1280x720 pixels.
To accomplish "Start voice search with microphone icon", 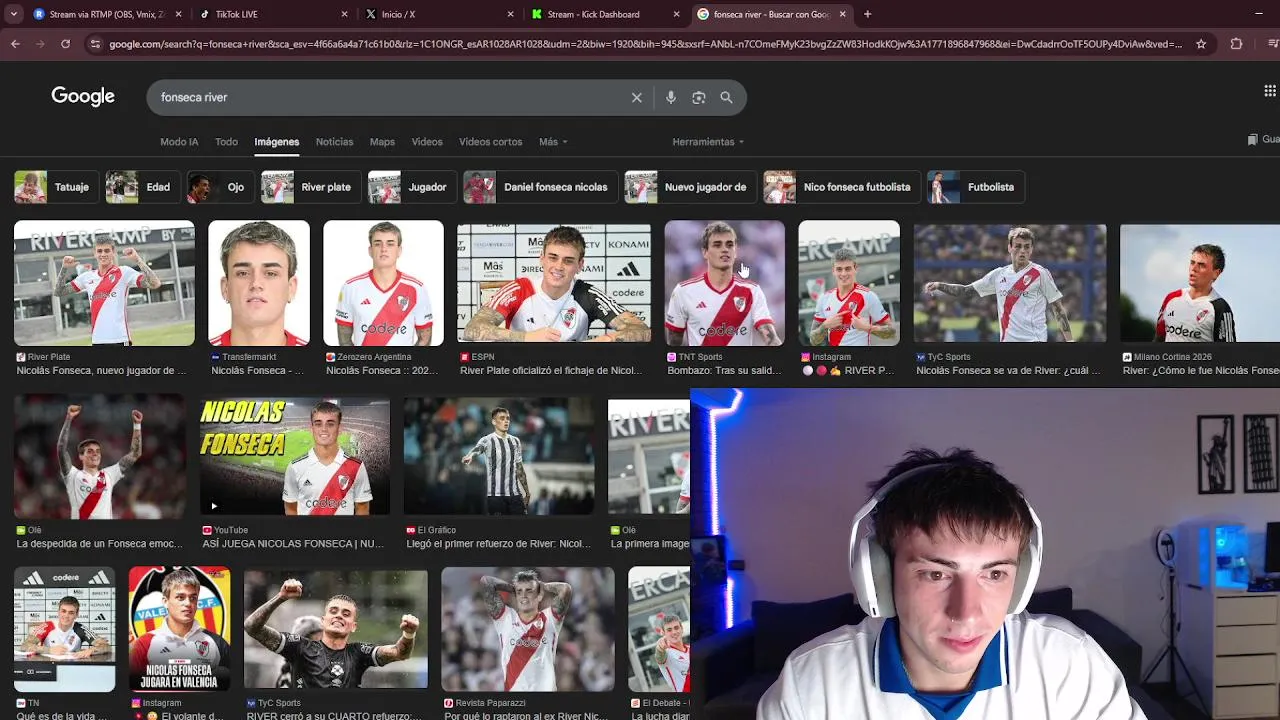I will (x=671, y=98).
